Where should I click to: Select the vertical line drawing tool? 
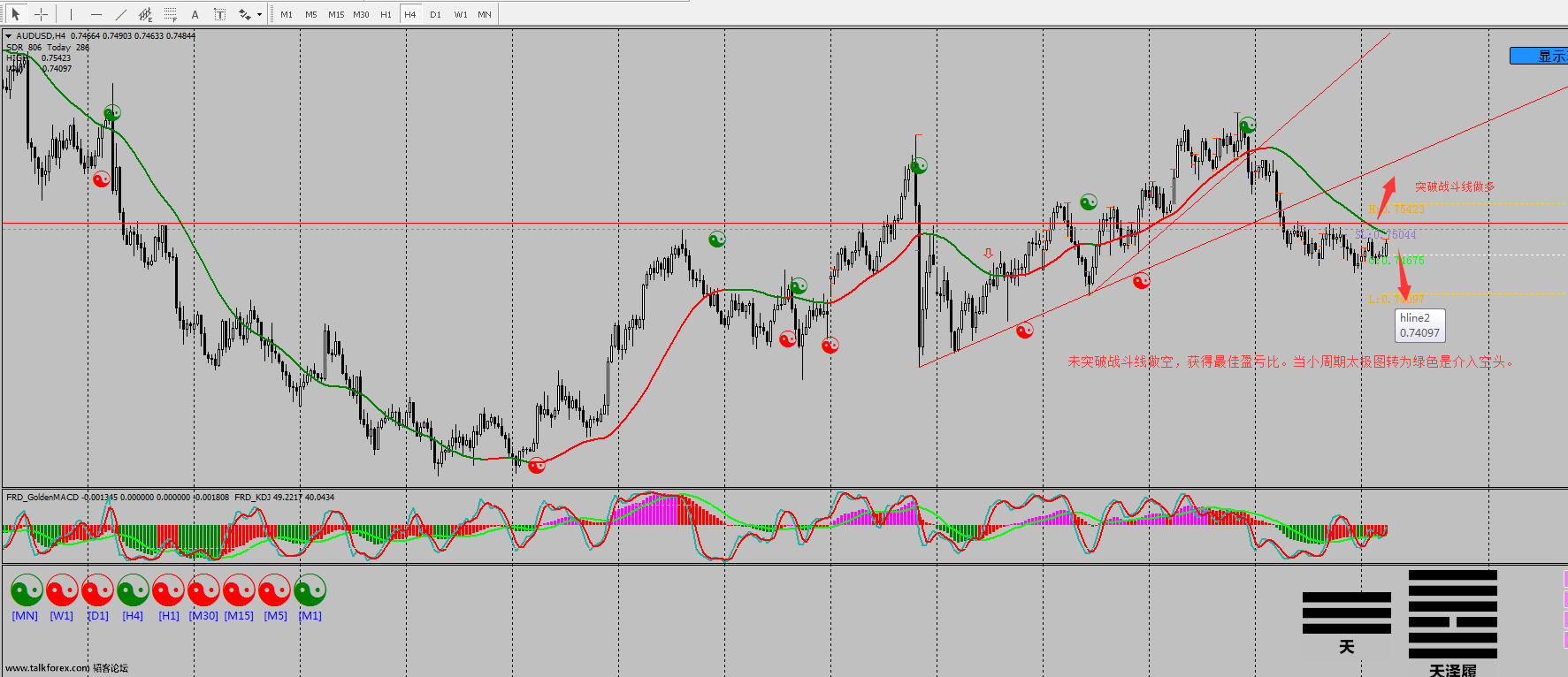pyautogui.click(x=72, y=14)
